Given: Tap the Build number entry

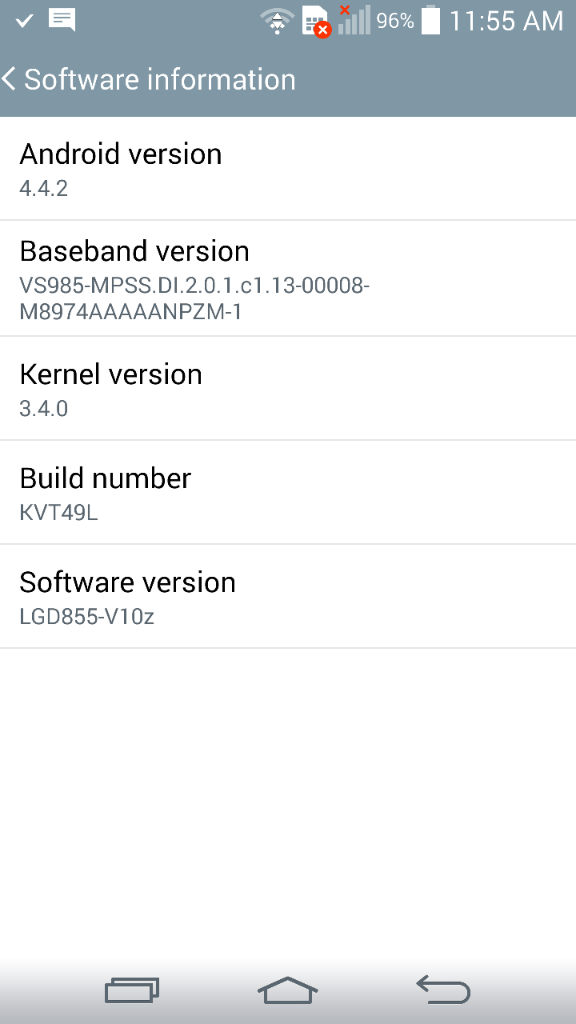Looking at the screenshot, I should click(288, 492).
